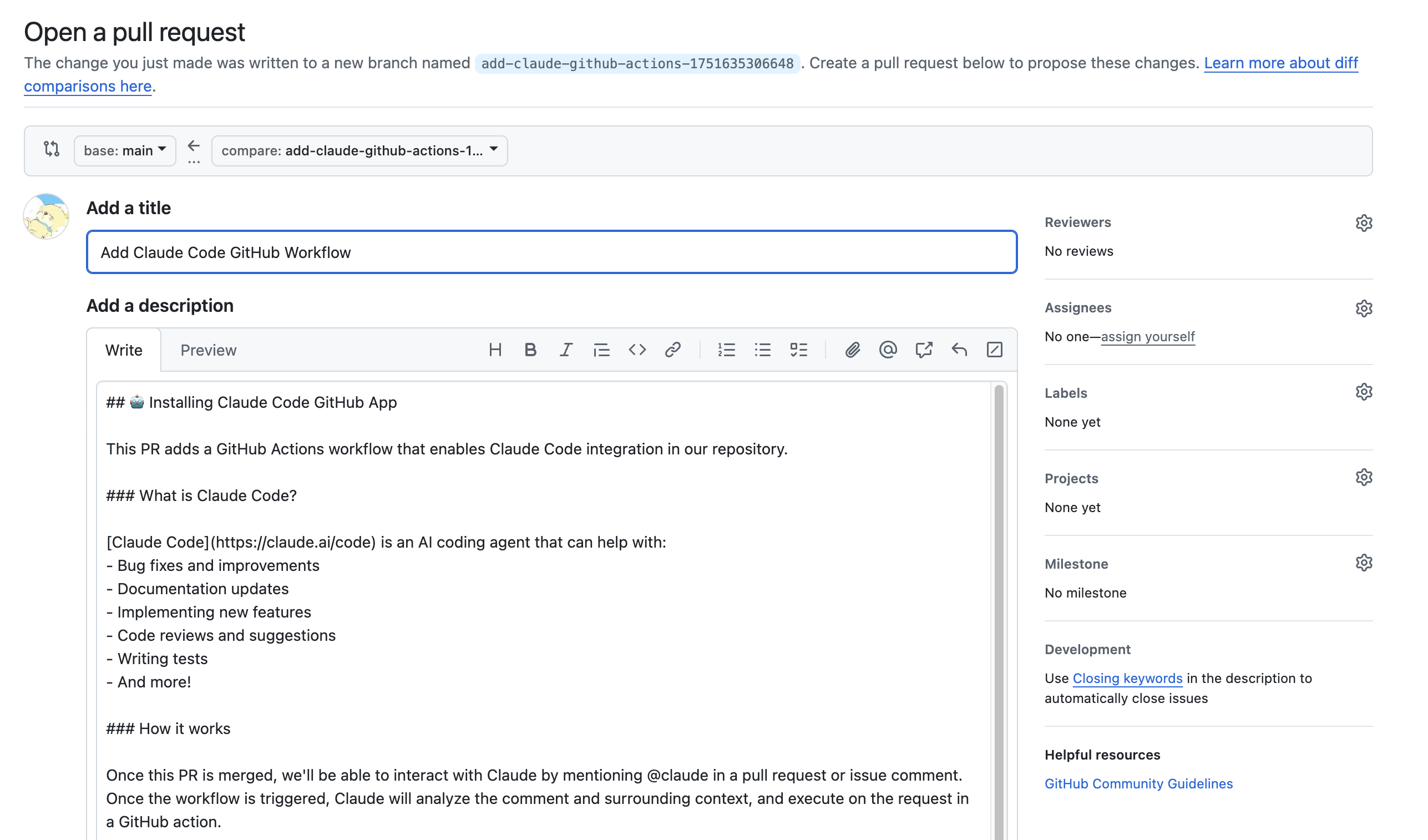Viewport: 1428px width, 840px height.
Task: Mention a user with the @ icon
Action: [888, 350]
